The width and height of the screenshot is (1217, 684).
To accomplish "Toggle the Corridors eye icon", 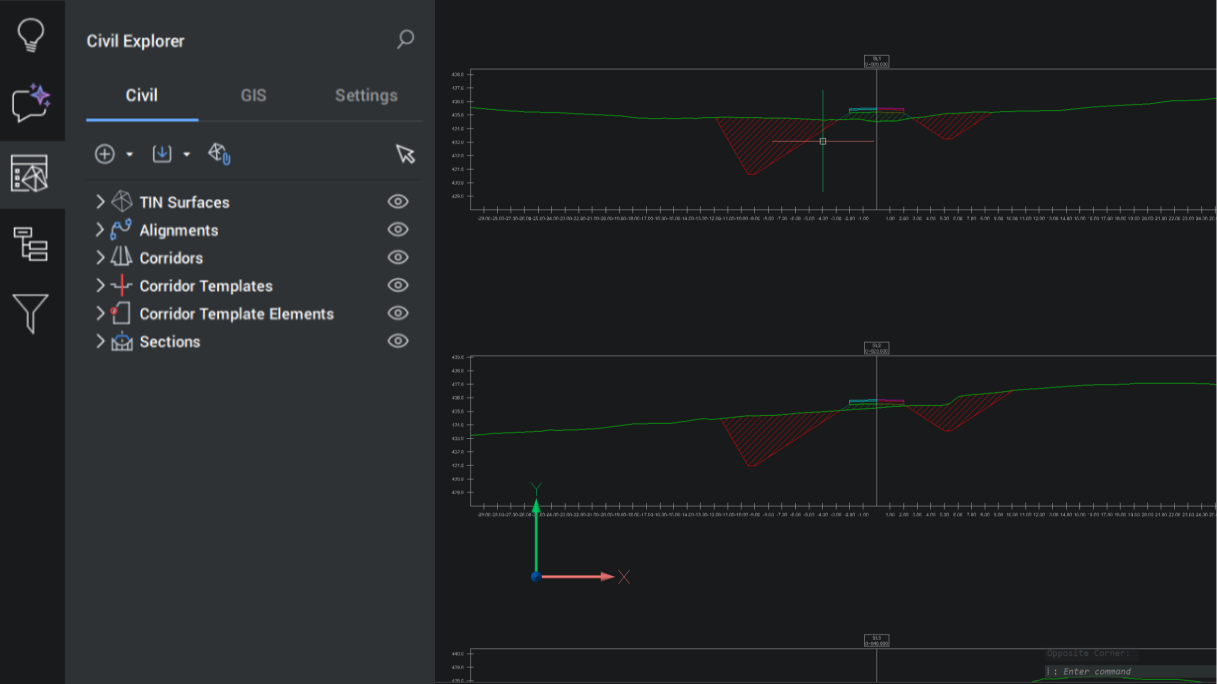I will [398, 258].
